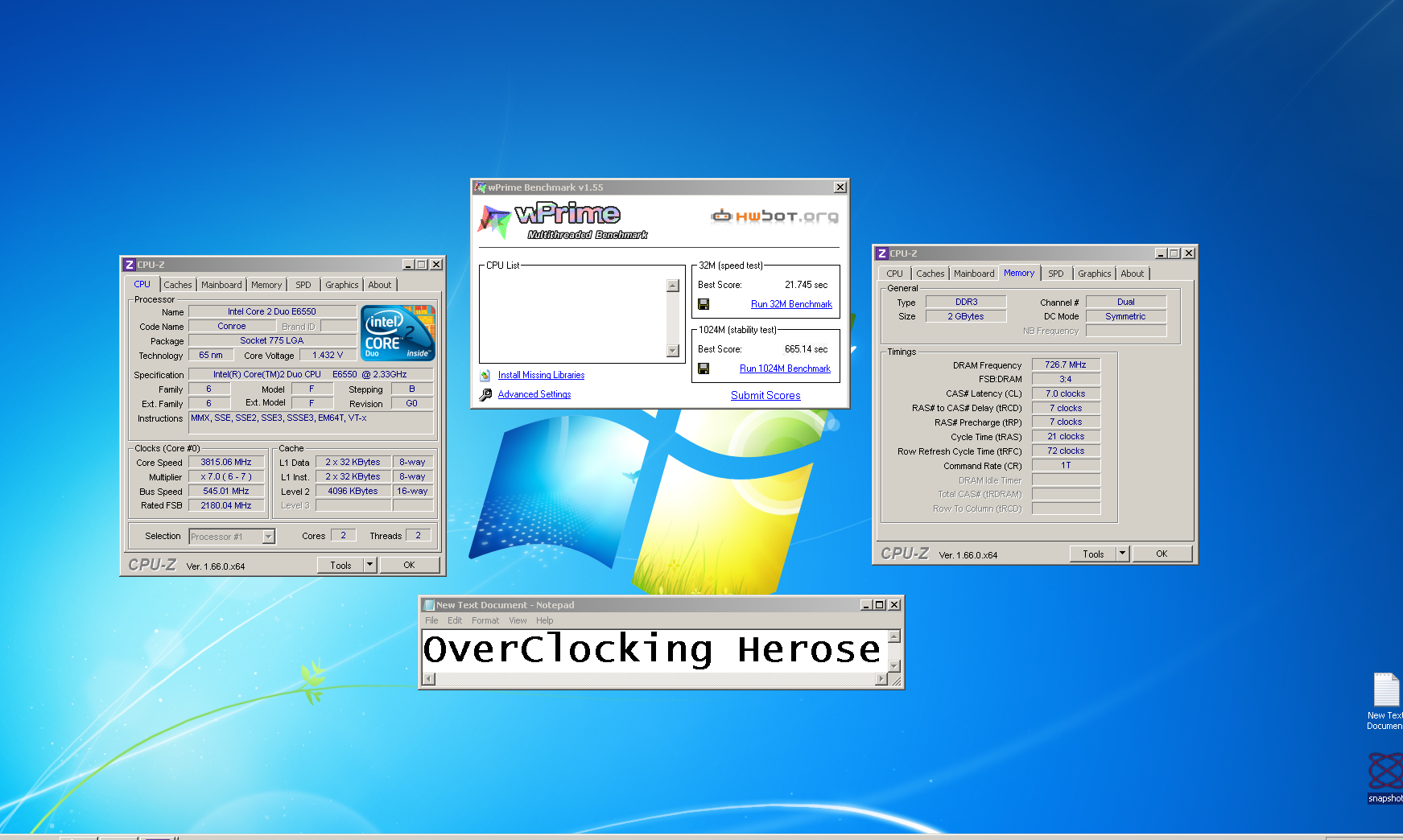The height and width of the screenshot is (840, 1403).
Task: Click Tools button in right CPU-Z
Action: tap(1093, 554)
